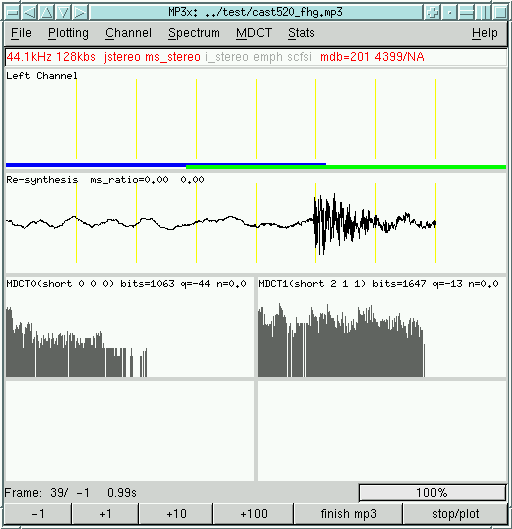The width and height of the screenshot is (512, 529).
Task: Click the jstereo status indicator
Action: click(x=122, y=57)
